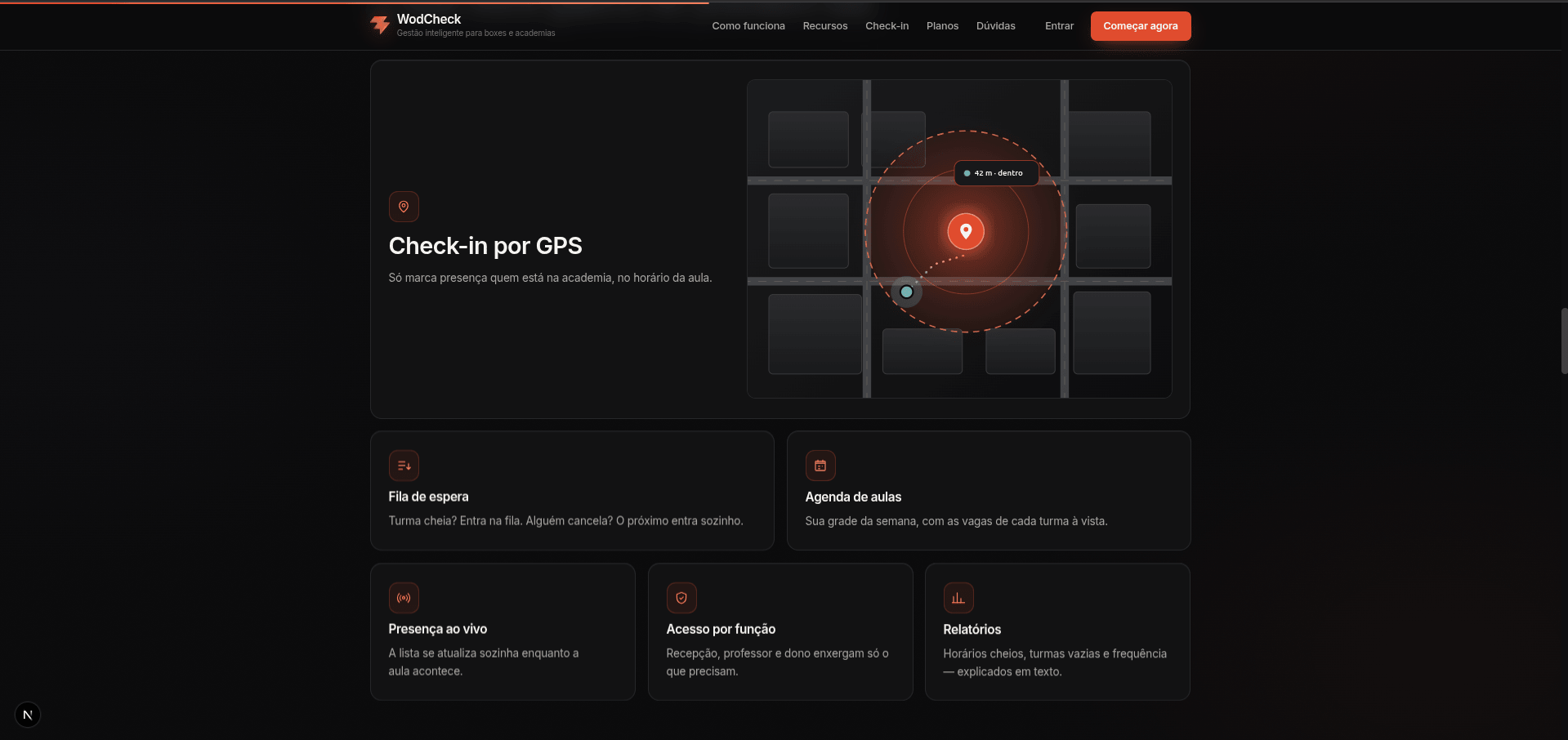
Task: Click the bar chart icon above Relatórios
Action: coord(958,598)
